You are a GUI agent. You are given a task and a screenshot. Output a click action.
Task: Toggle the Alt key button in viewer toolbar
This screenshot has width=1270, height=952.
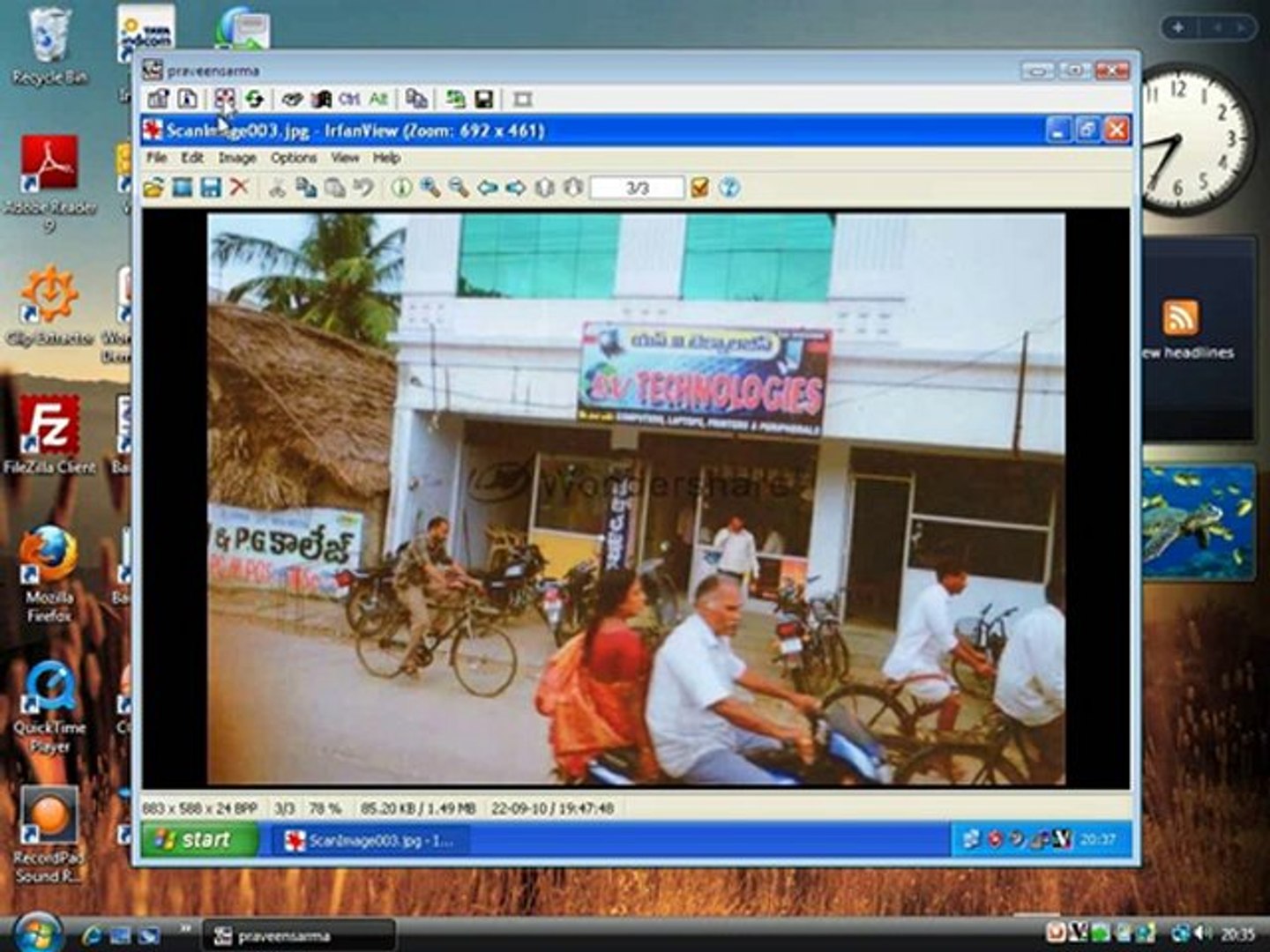click(378, 99)
